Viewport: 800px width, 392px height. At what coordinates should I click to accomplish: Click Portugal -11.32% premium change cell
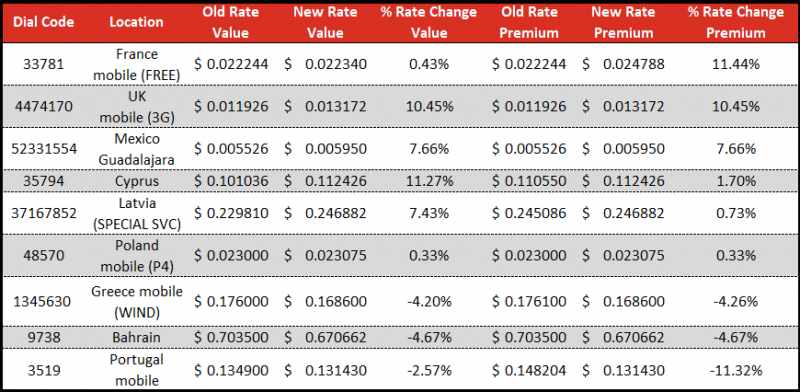click(735, 370)
